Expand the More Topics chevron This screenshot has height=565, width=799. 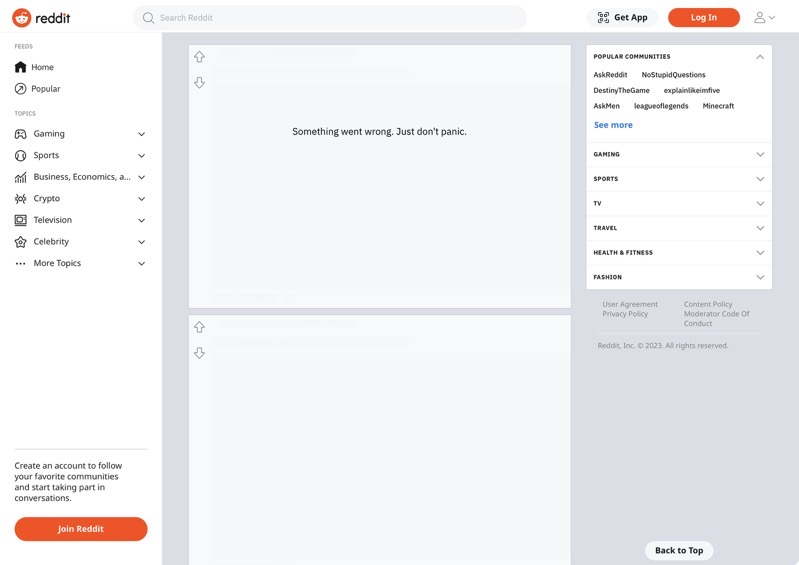pyautogui.click(x=142, y=263)
